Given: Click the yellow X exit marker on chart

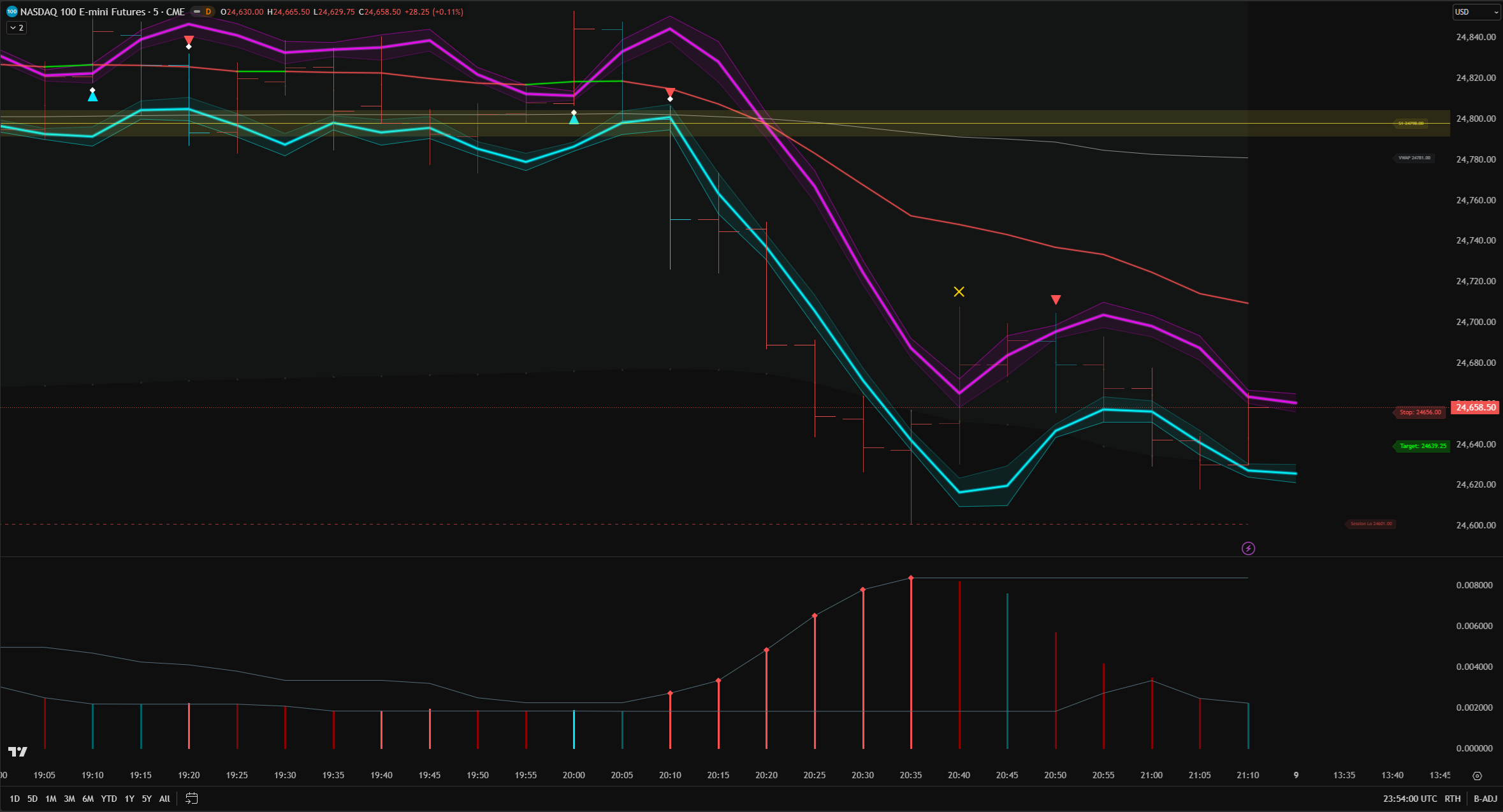Looking at the screenshot, I should point(959,291).
